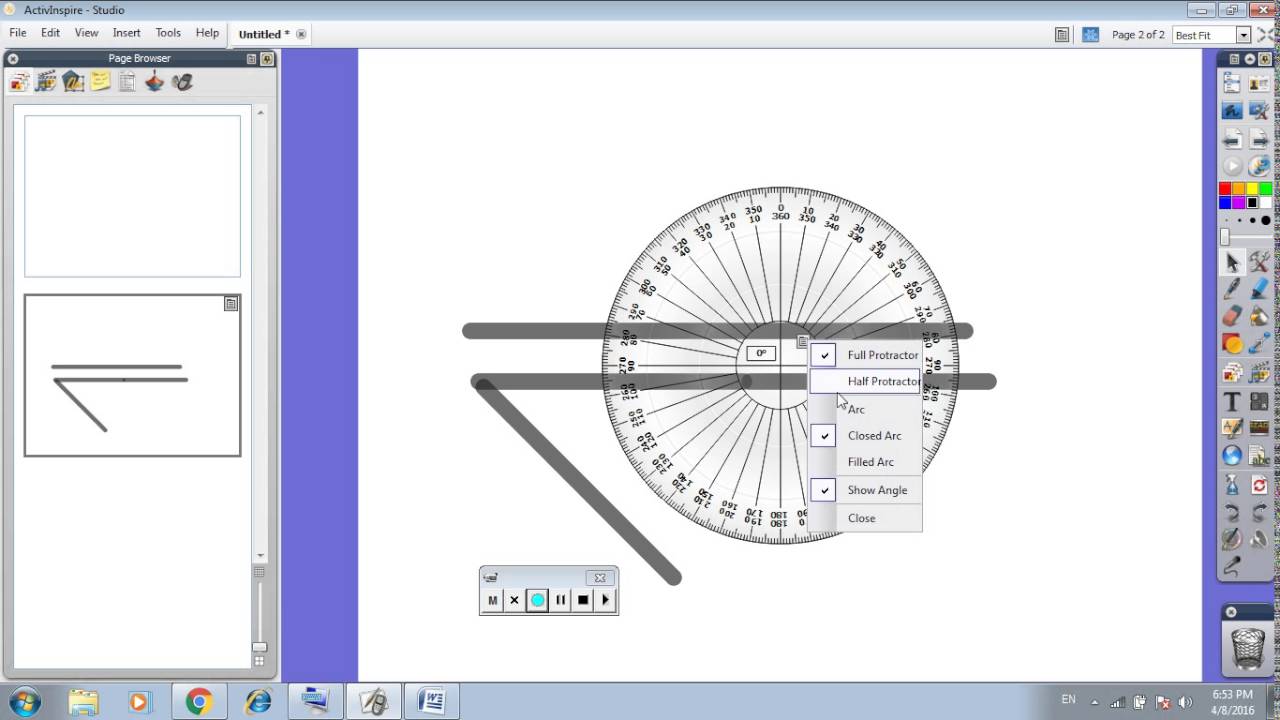
Task: Select the Connector tool
Action: point(1259,343)
